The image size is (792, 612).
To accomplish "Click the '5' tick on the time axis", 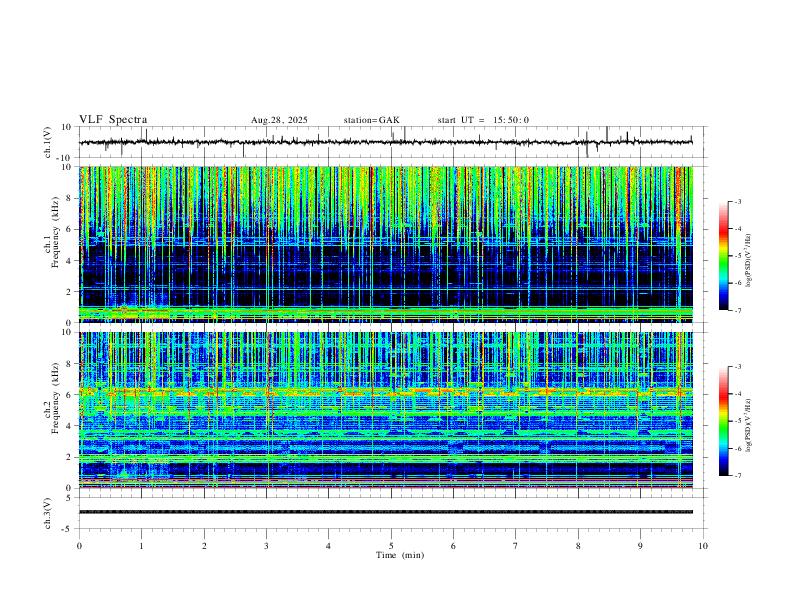I will [x=391, y=546].
